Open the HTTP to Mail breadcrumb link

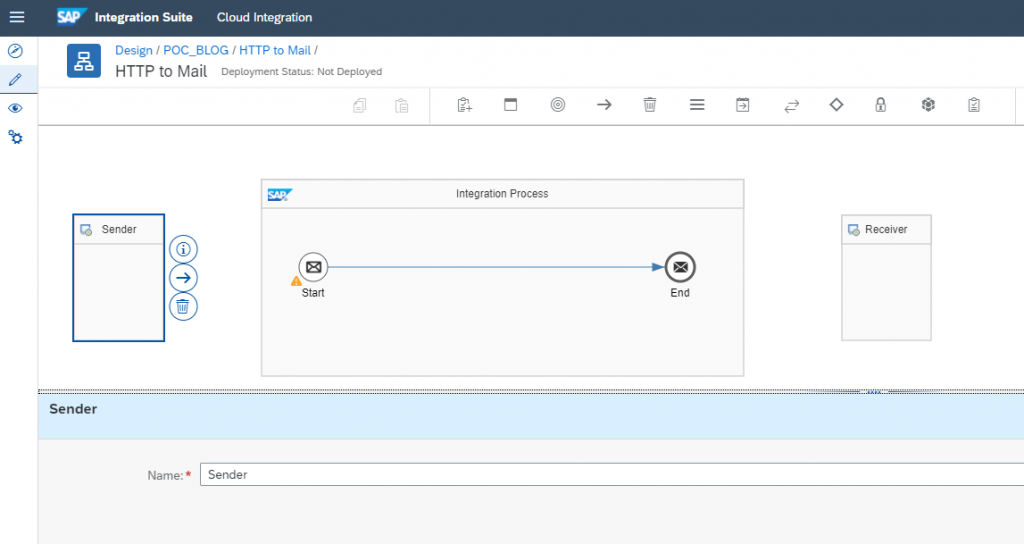[x=275, y=50]
